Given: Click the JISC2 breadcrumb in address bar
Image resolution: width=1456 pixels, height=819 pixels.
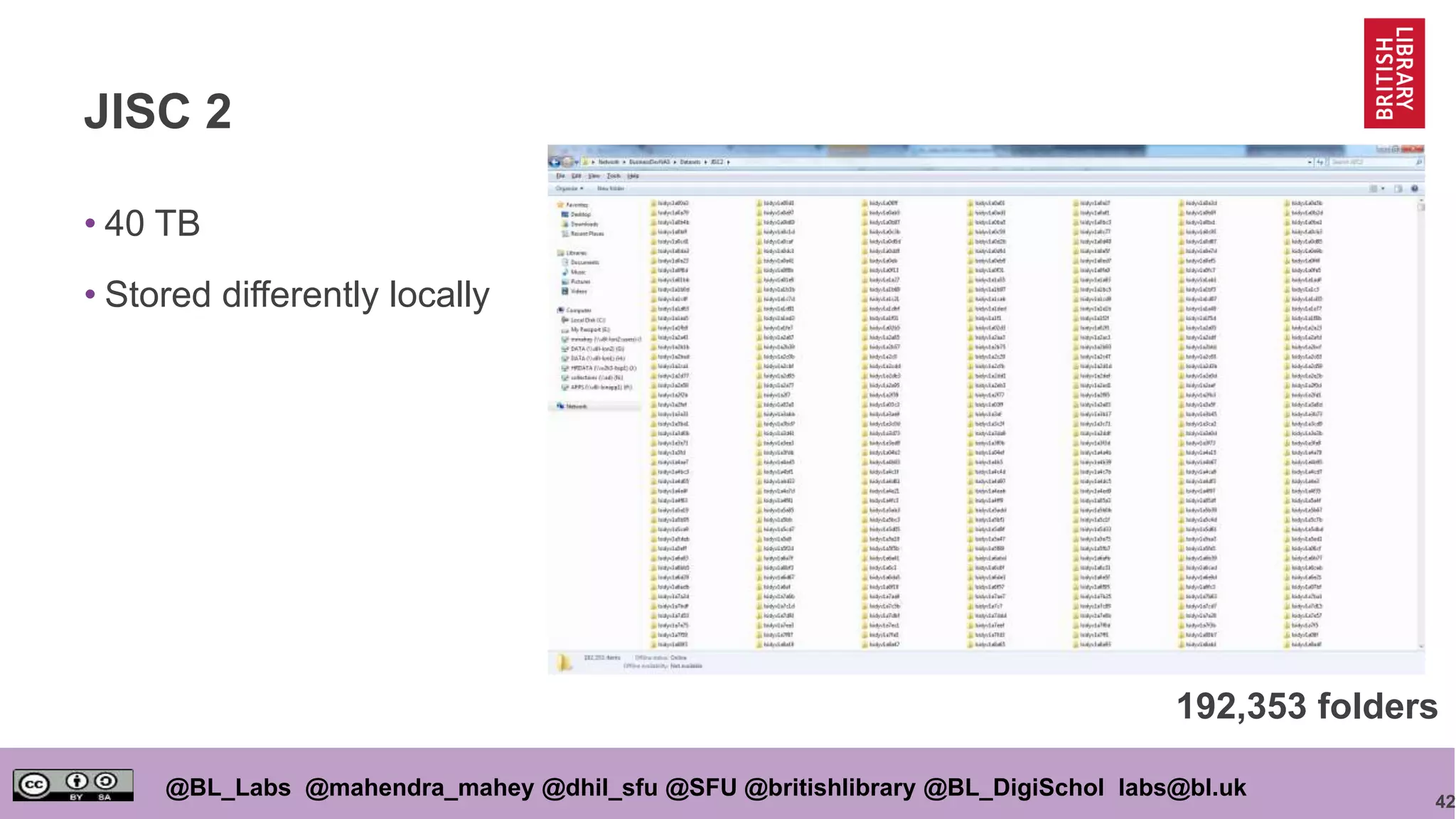Looking at the screenshot, I should point(717,162).
